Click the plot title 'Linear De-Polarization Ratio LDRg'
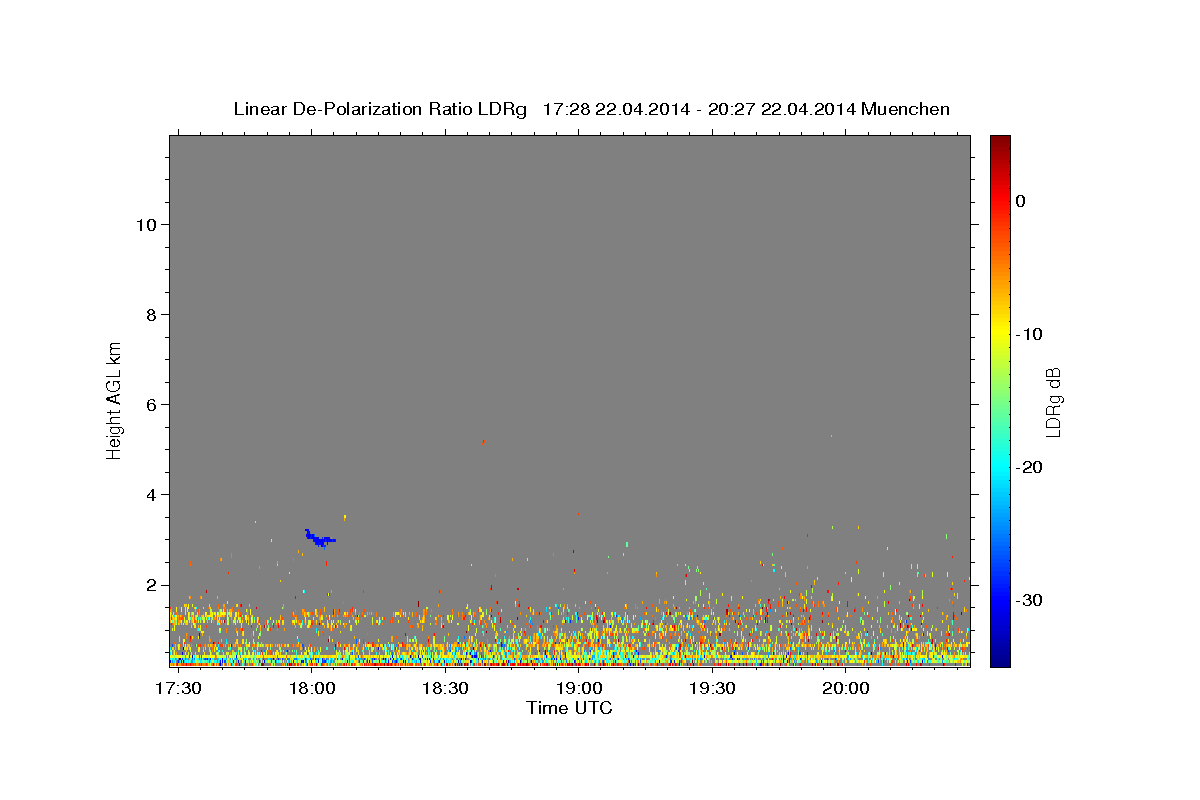 [380, 109]
